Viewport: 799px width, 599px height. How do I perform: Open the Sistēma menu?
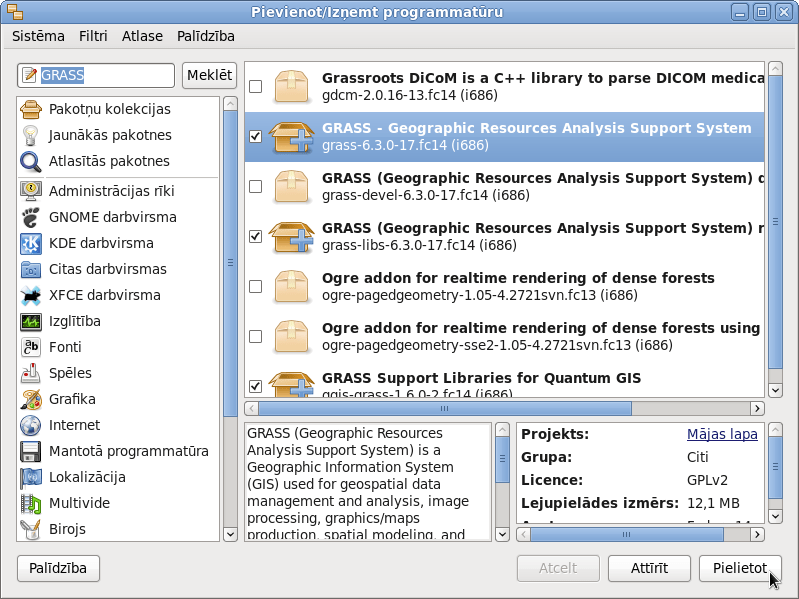coord(38,36)
